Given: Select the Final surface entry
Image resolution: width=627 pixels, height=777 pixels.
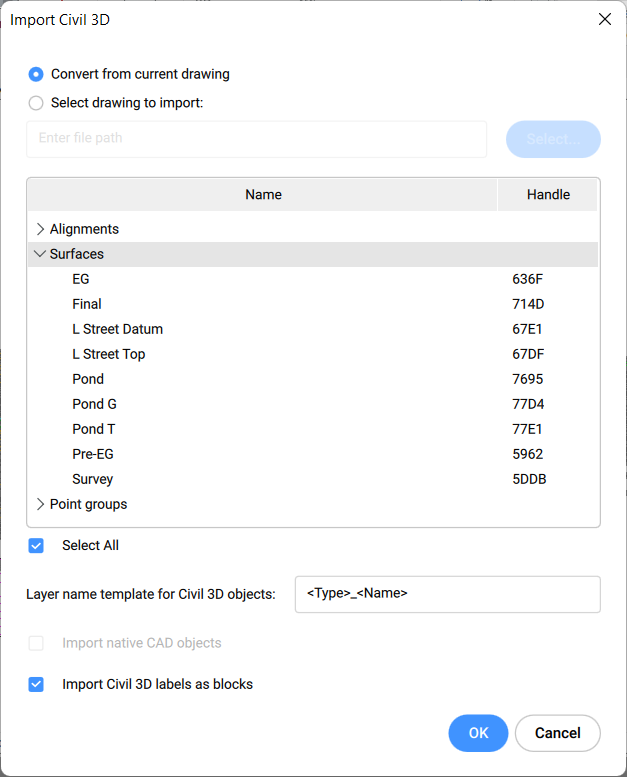Looking at the screenshot, I should point(87,304).
